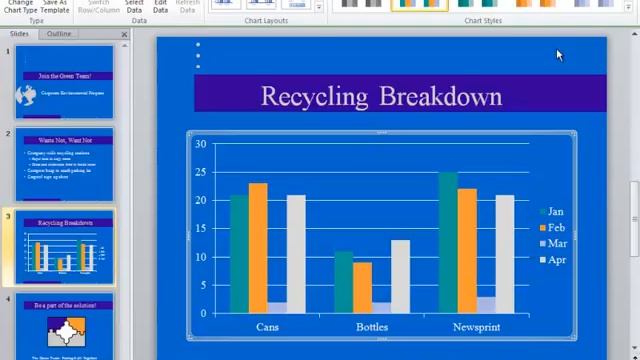
Task: Click the slide editor vertical scrollbar thumb
Action: 635,219
